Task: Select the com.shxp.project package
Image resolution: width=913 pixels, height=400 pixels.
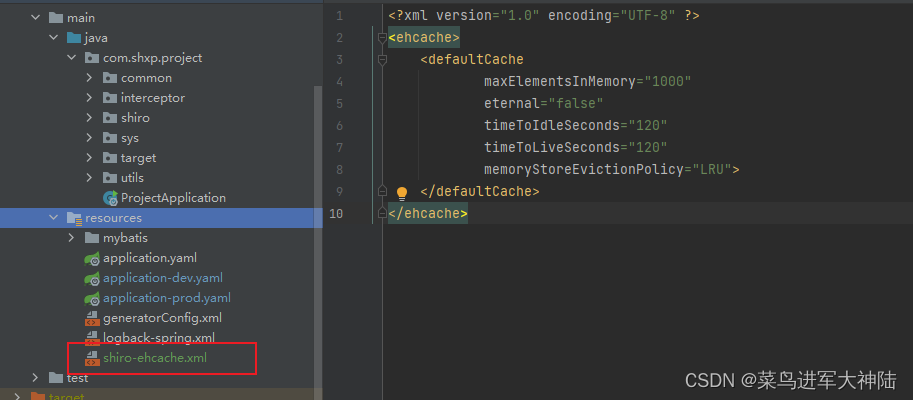Action: click(x=153, y=58)
